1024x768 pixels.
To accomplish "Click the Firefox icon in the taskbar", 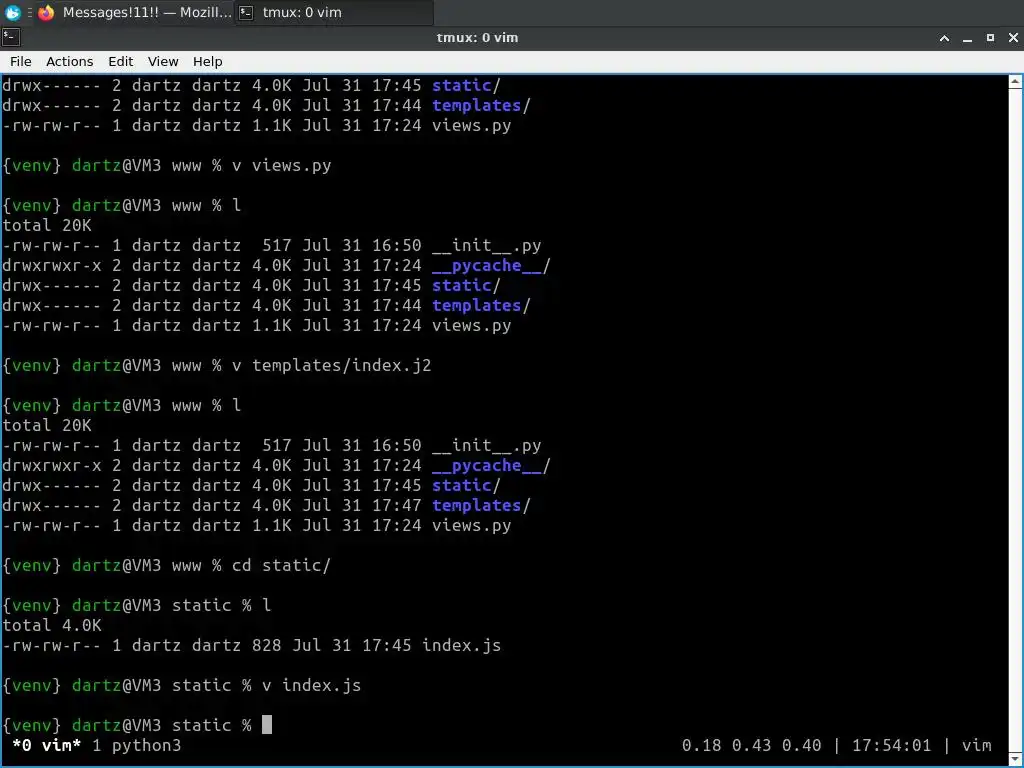I will pyautogui.click(x=46, y=12).
